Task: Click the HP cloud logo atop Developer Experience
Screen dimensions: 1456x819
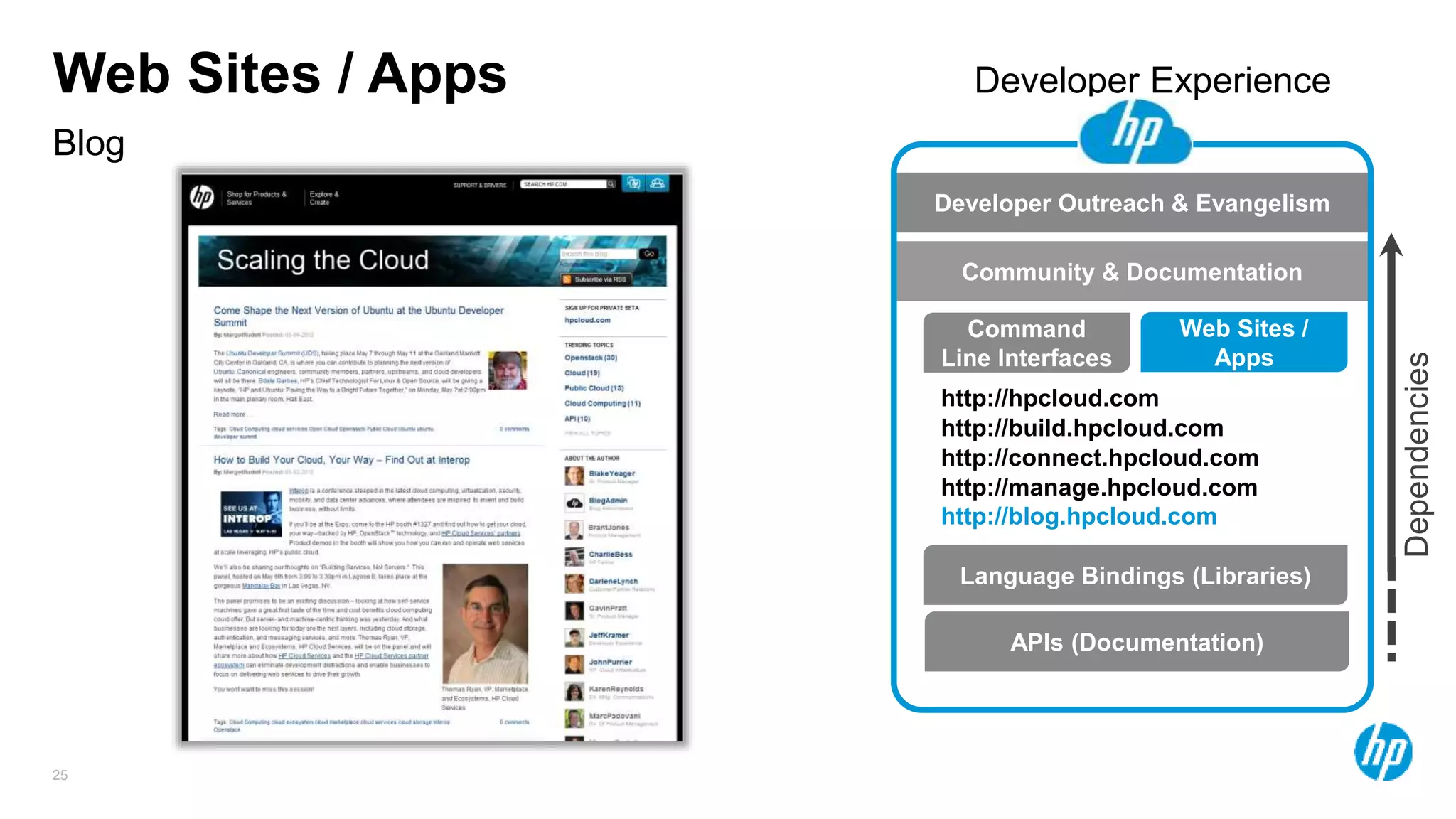Action: 1135,132
